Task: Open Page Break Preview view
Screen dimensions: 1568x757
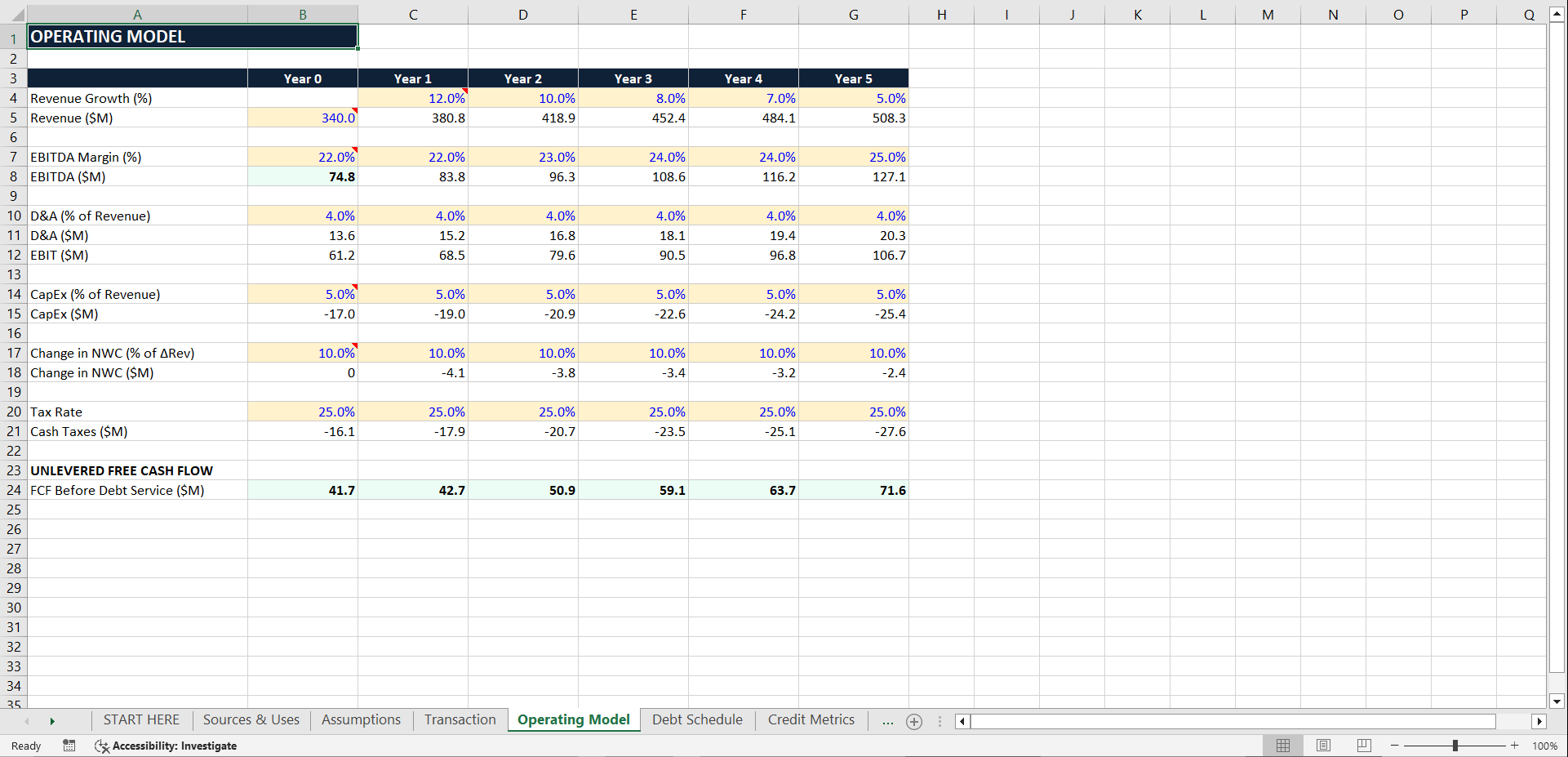Action: coord(1362,746)
